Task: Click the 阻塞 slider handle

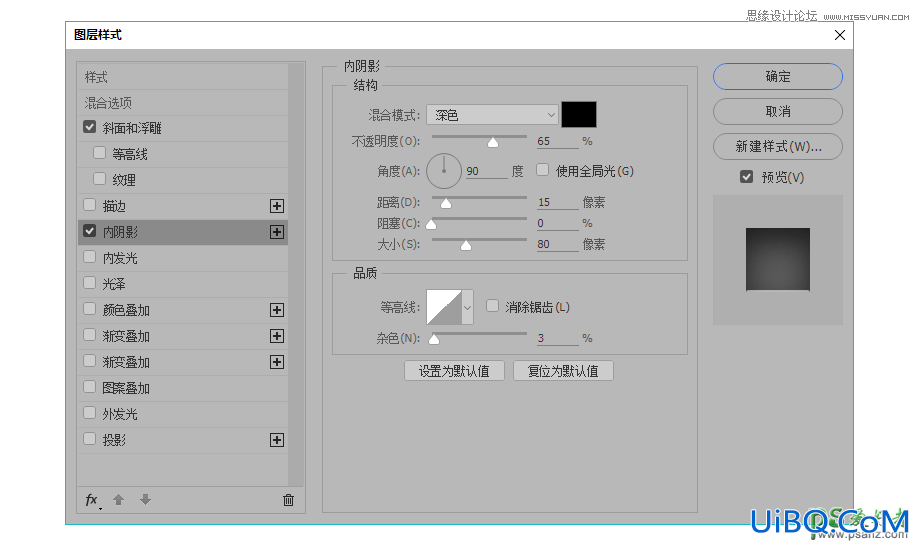Action: pos(431,225)
